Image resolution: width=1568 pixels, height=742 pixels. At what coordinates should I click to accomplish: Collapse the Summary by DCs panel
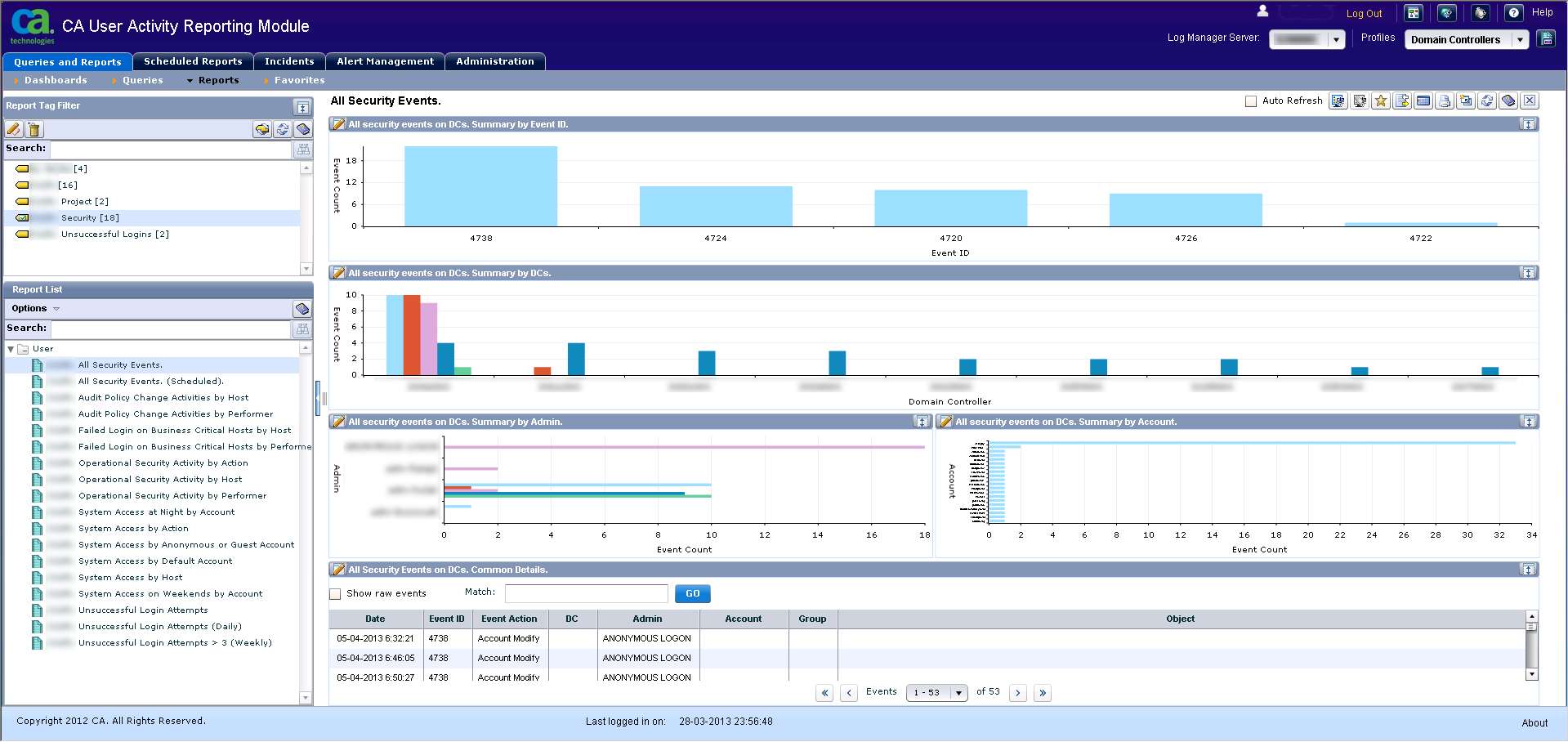[x=1528, y=273]
